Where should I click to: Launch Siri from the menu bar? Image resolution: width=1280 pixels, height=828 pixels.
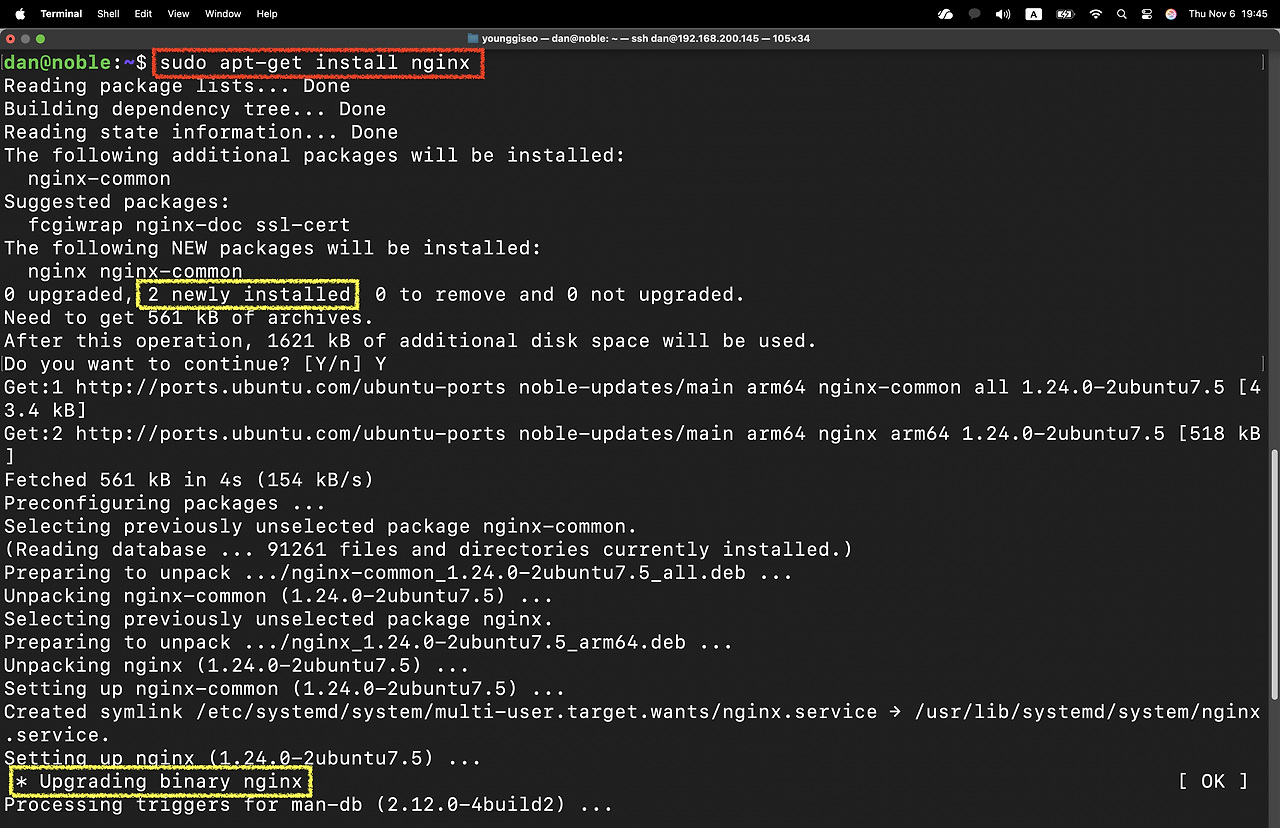[1171, 14]
